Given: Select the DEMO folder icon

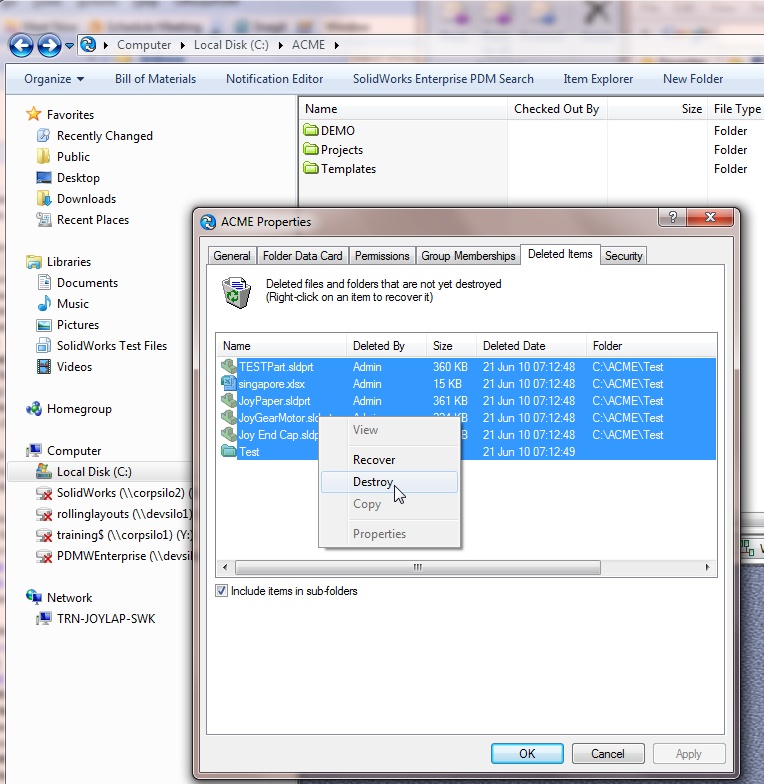Looking at the screenshot, I should point(310,130).
